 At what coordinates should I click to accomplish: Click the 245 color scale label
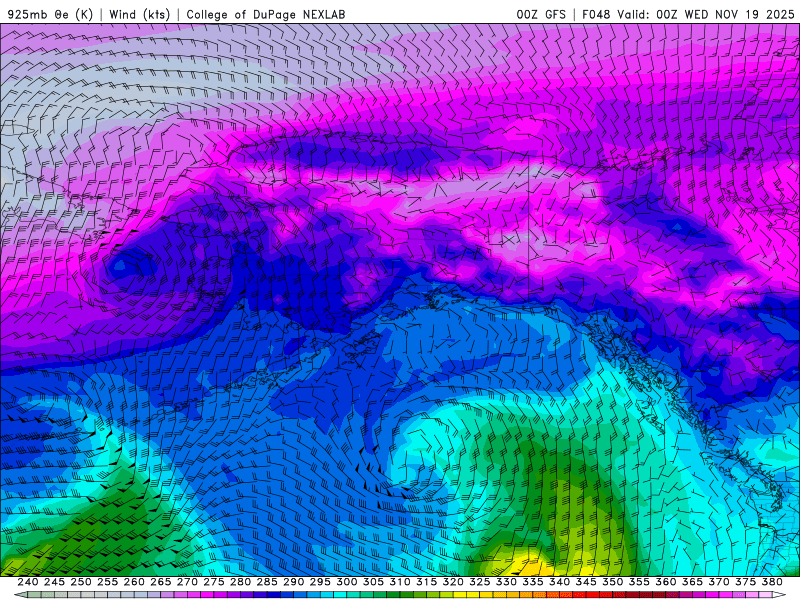(x=54, y=582)
